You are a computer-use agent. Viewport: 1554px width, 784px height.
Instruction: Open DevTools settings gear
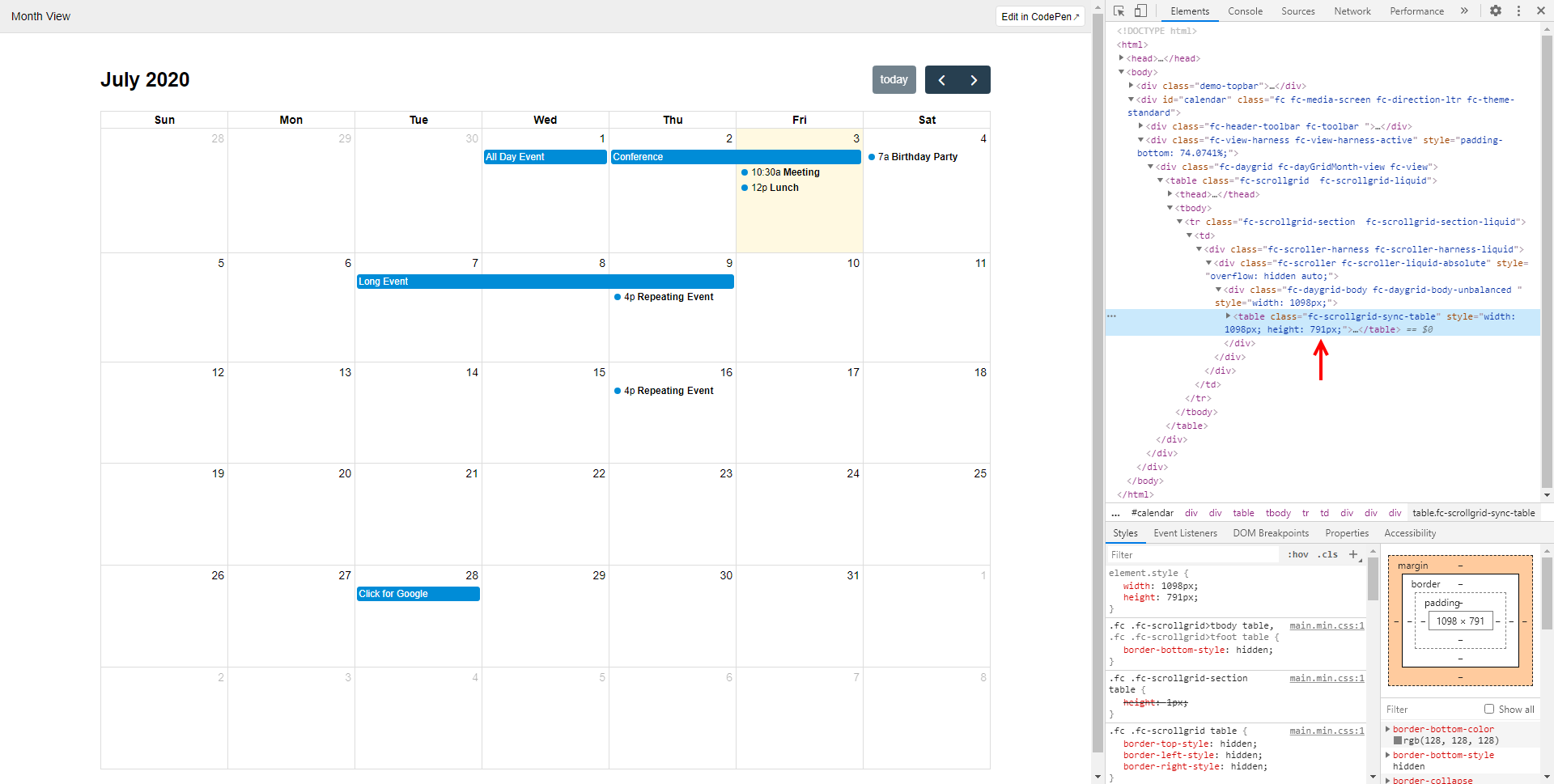[x=1497, y=11]
